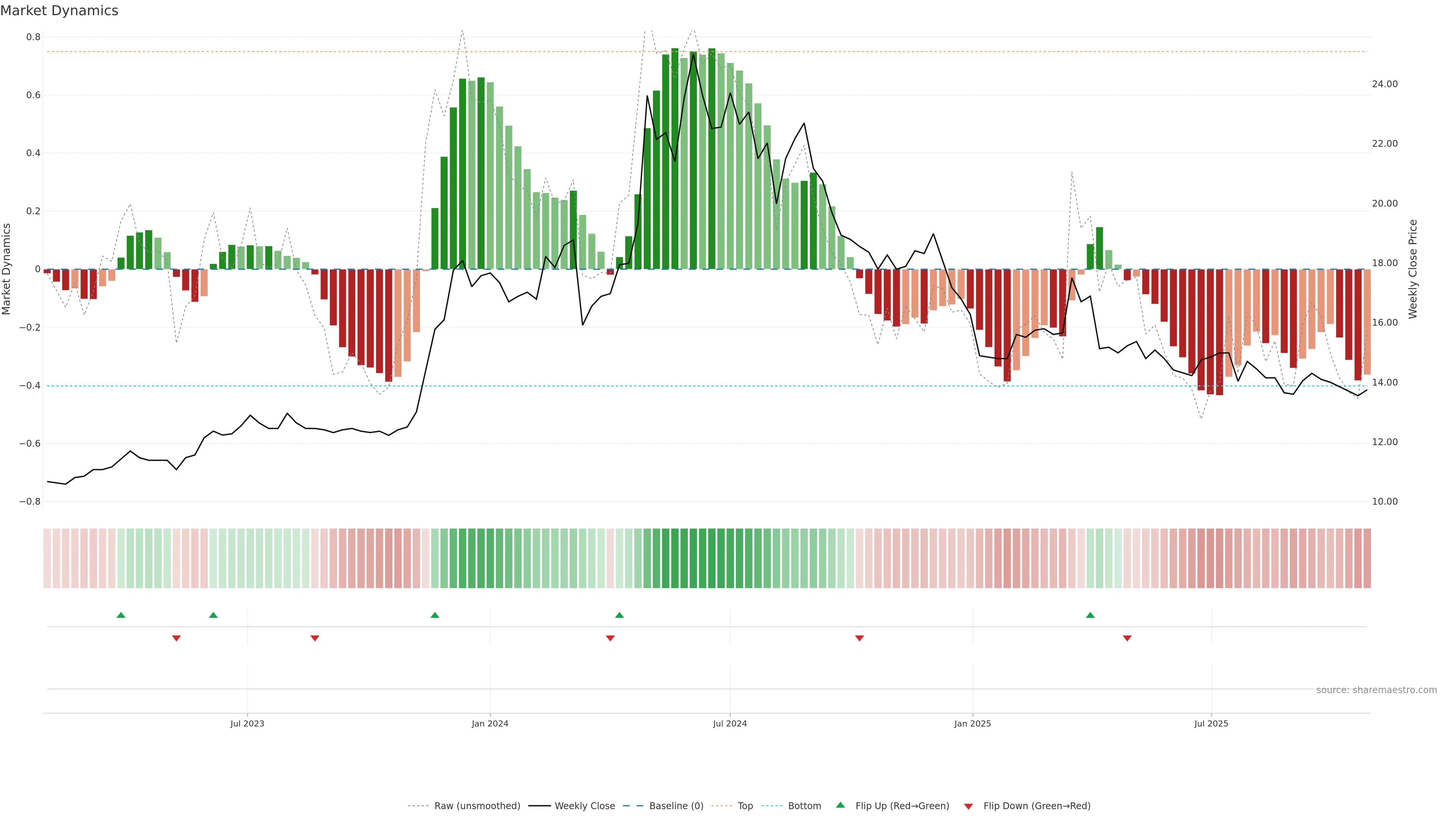Click the Weekly Close Price axis title
This screenshot has height=819, width=1456.
(1413, 269)
